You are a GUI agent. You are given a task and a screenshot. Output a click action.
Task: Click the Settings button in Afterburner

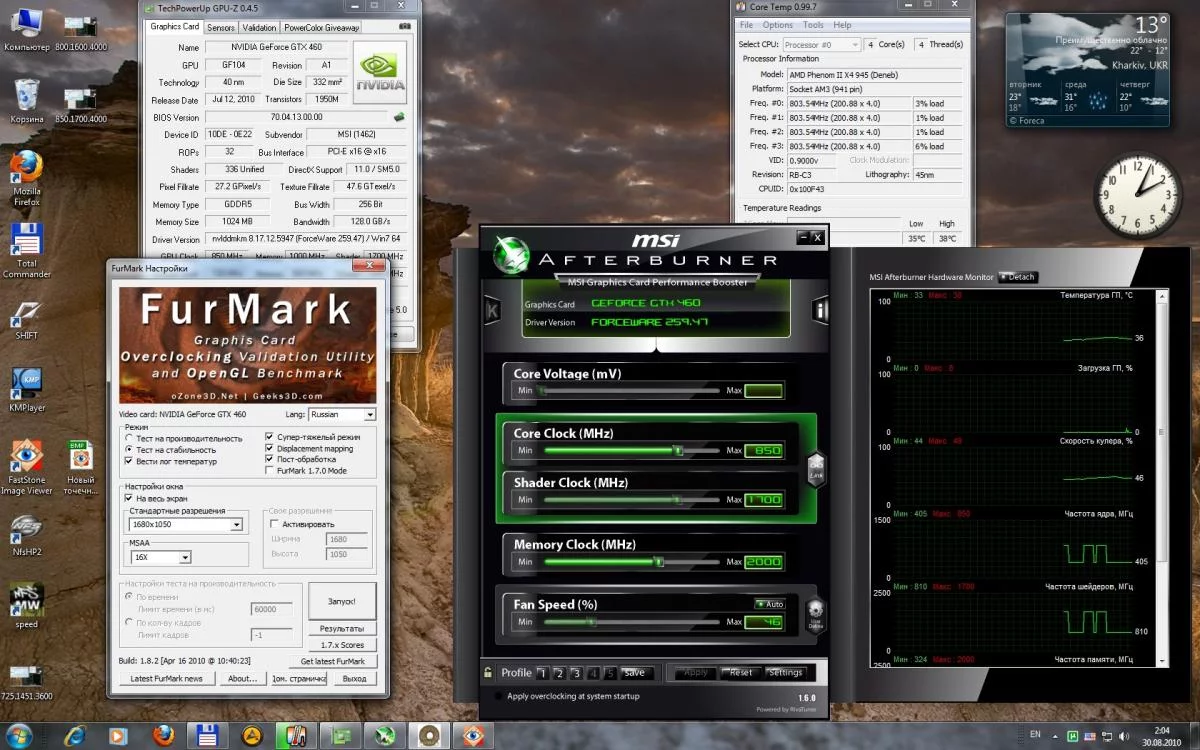coord(786,673)
